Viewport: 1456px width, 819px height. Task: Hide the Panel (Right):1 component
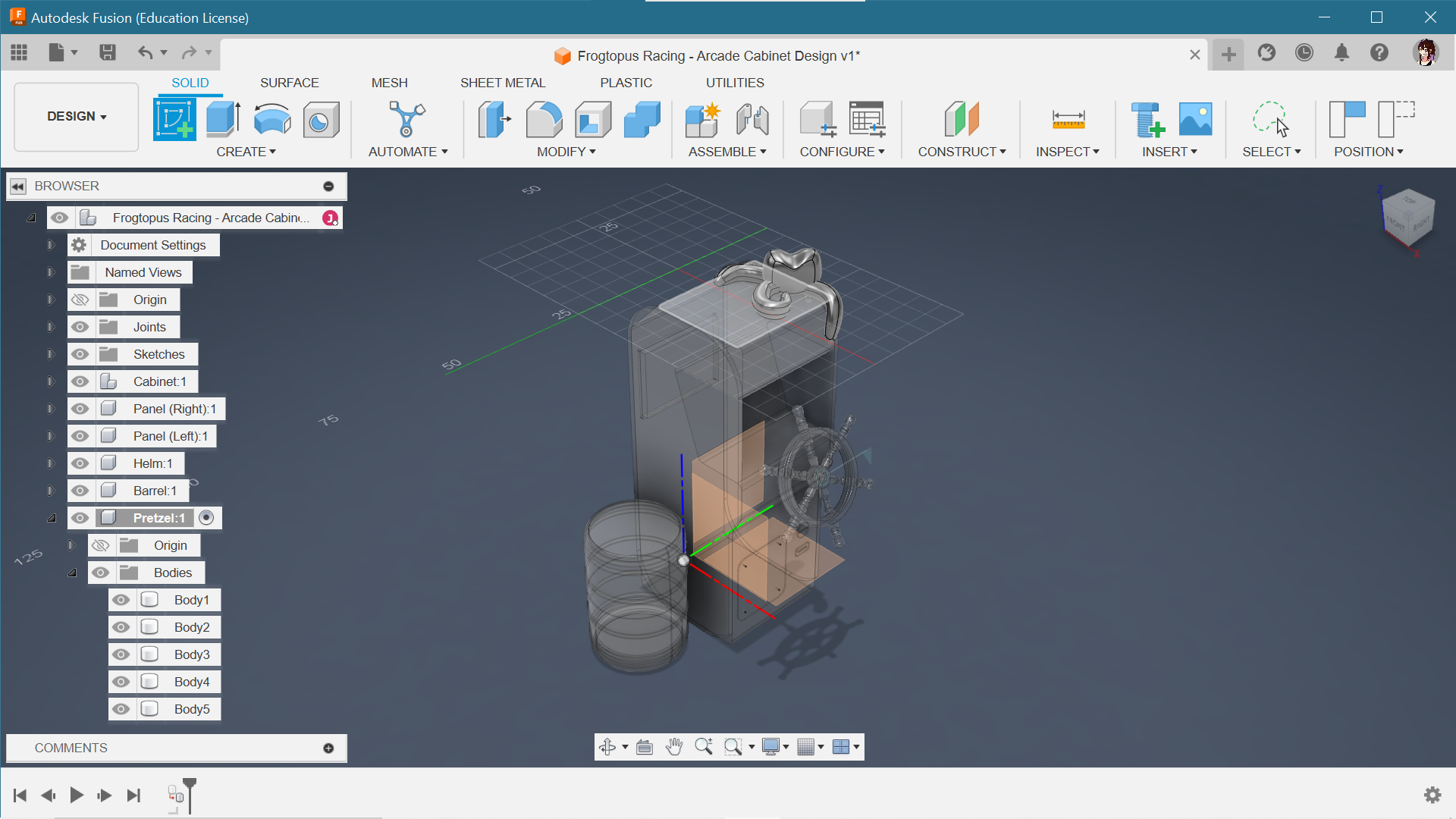pyautogui.click(x=80, y=409)
